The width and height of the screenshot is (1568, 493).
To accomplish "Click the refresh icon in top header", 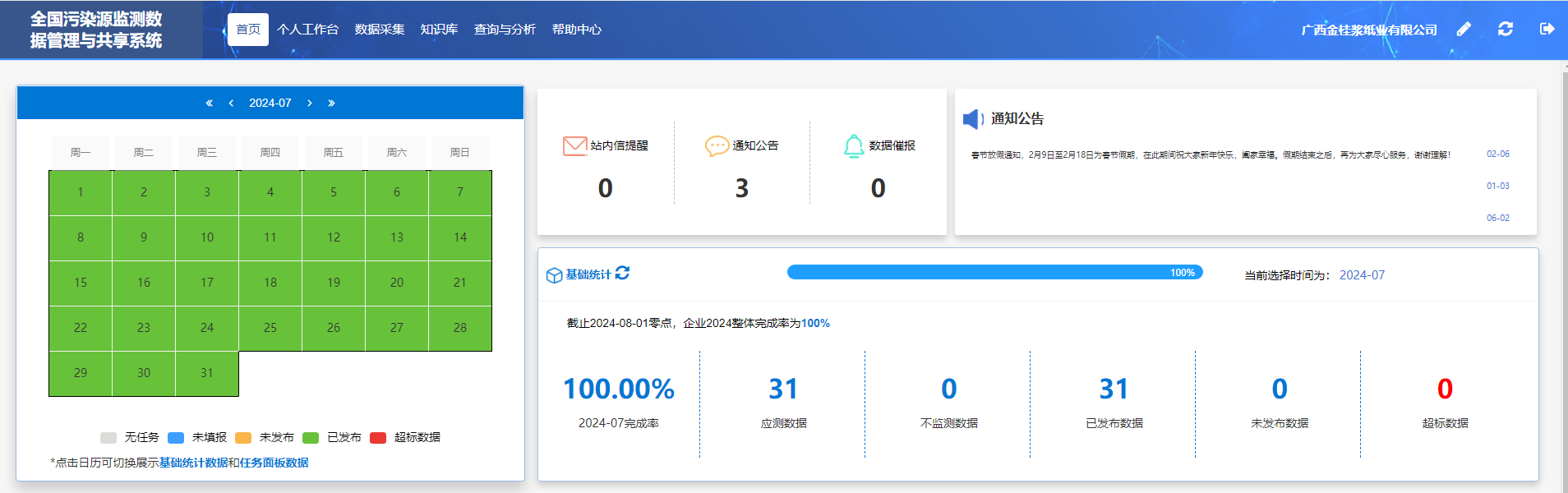I will coord(1506,30).
